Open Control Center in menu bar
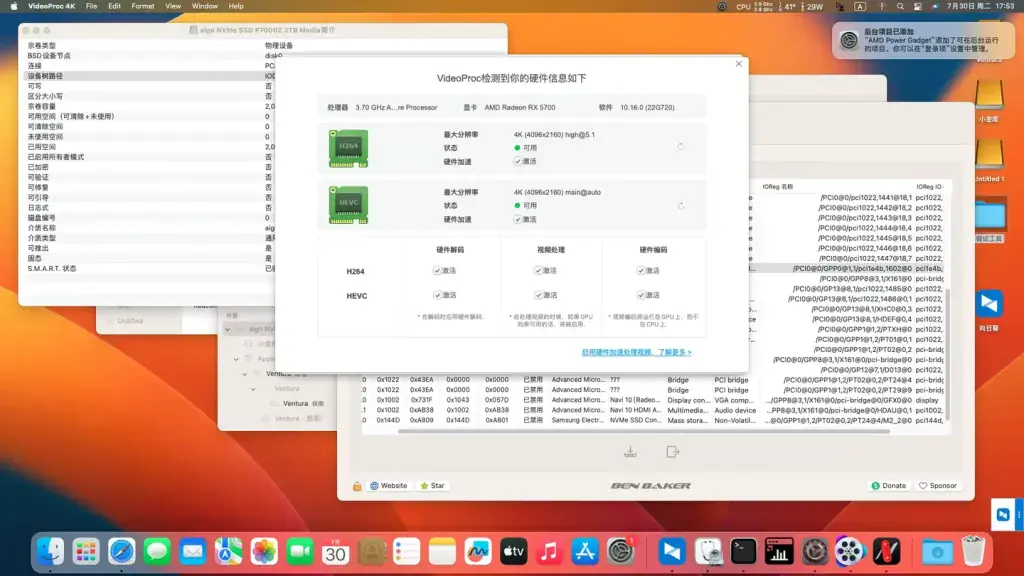The width and height of the screenshot is (1024, 576). (x=918, y=7)
